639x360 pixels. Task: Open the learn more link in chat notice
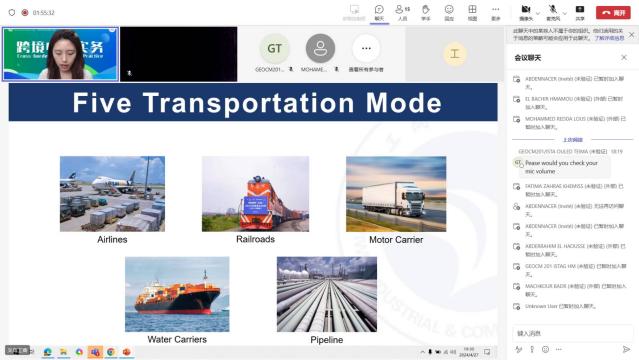click(609, 38)
